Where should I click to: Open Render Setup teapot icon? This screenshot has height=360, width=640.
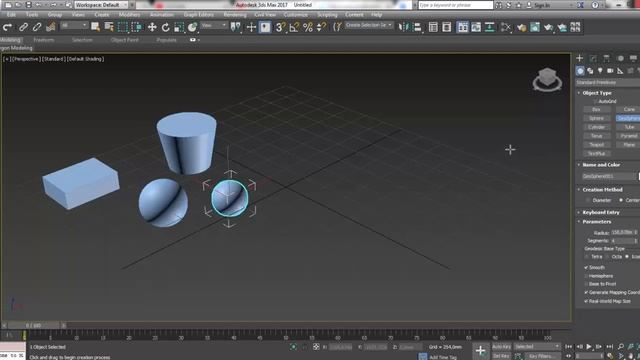521,27
